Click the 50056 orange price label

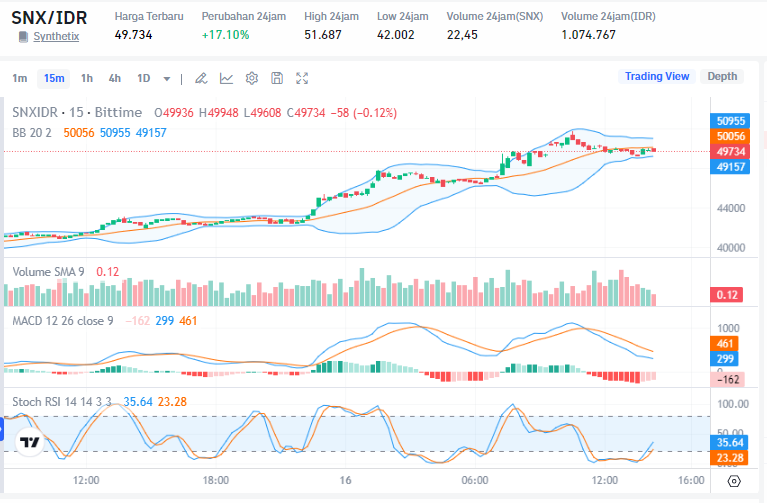click(x=730, y=136)
